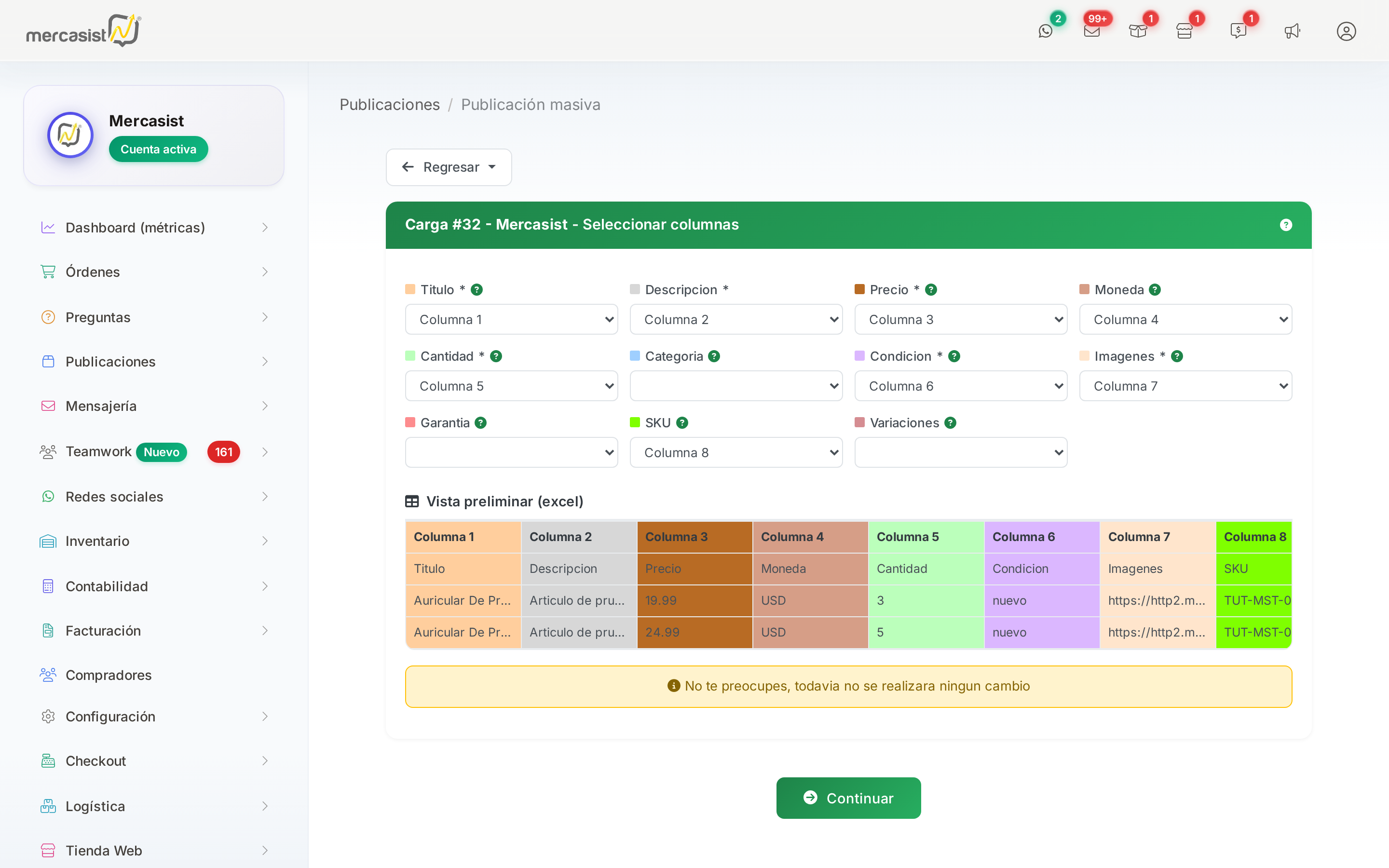The width and height of the screenshot is (1389, 868).
Task: Open the empty Variaciones dropdown
Action: [x=961, y=452]
